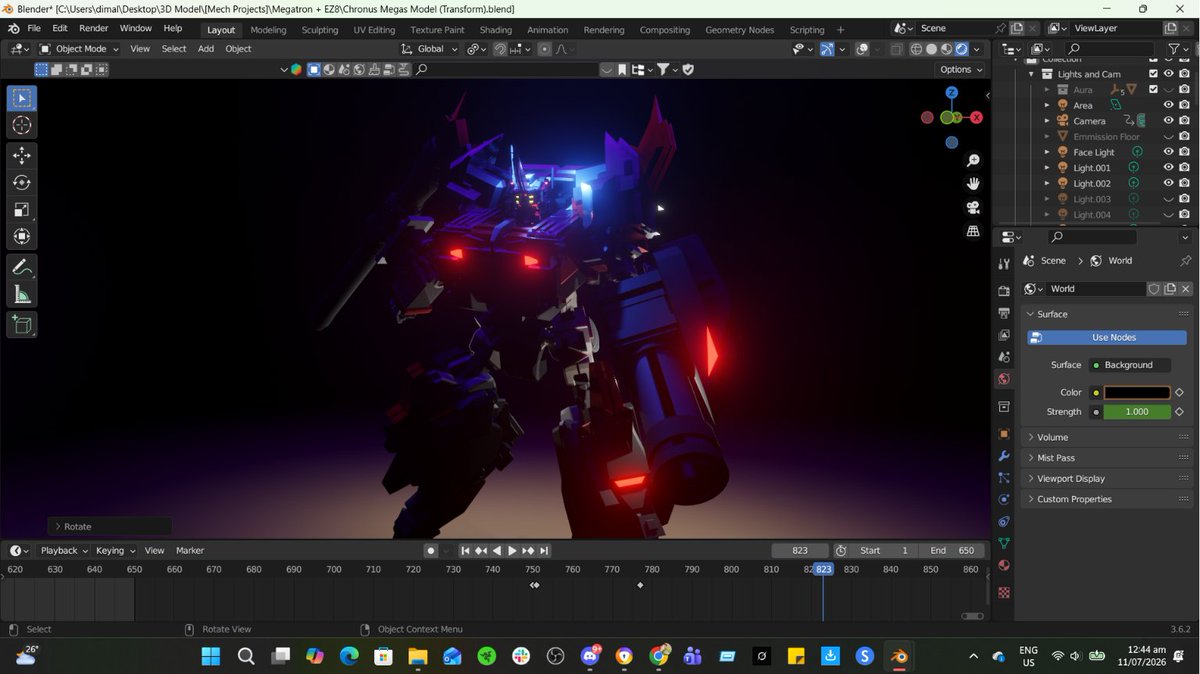This screenshot has height=674, width=1200.
Task: Open the Keying dropdown in timeline
Action: coord(116,551)
